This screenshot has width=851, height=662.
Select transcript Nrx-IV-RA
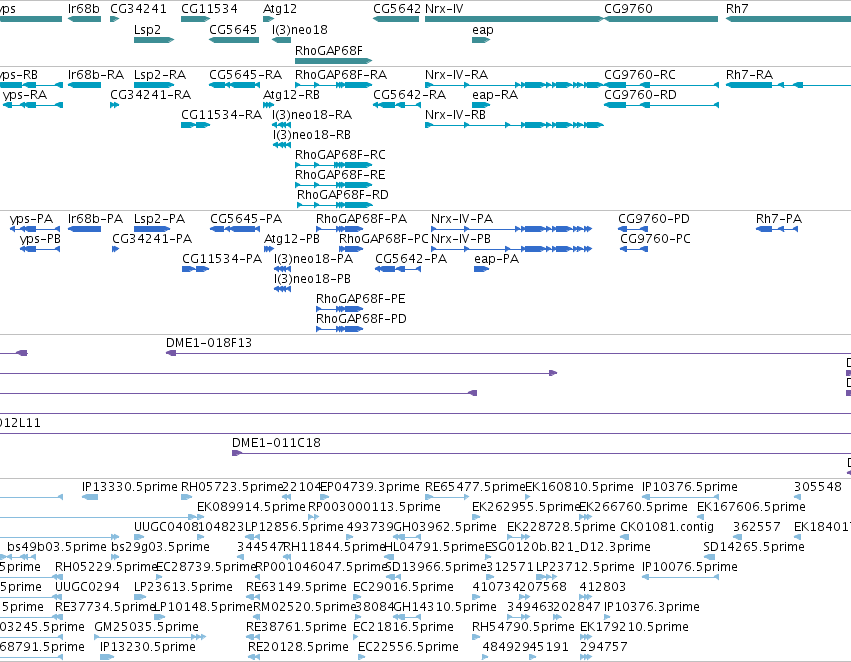pos(456,75)
